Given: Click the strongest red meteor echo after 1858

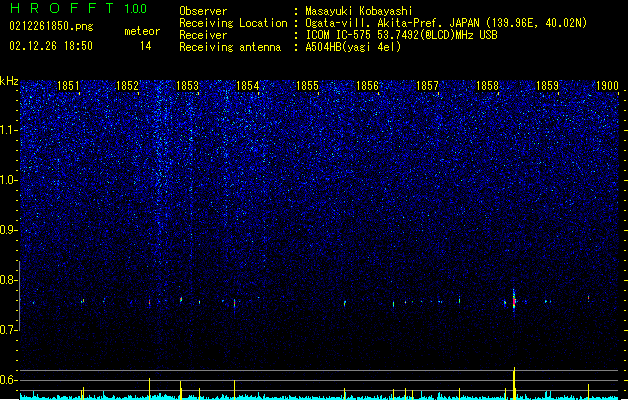Looking at the screenshot, I should 514,301.
